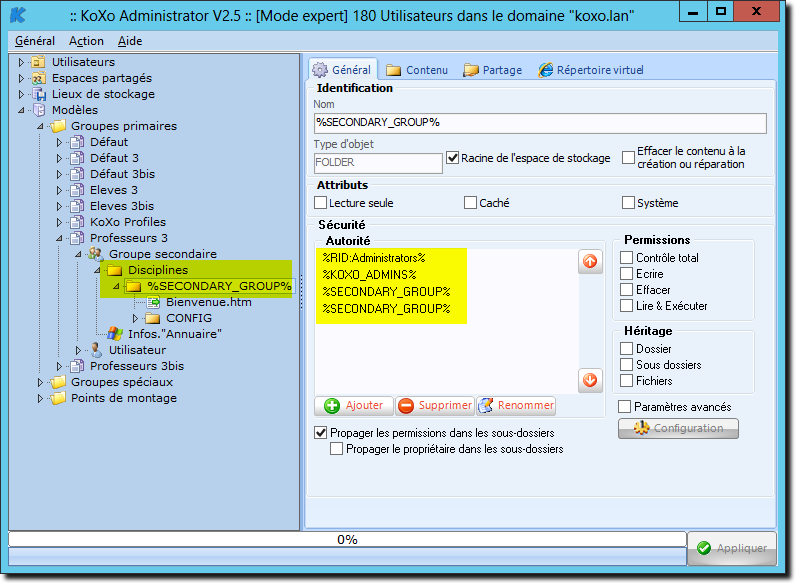Click the KoXo logo icon in title bar
The width and height of the screenshot is (796, 583).
pos(18,15)
